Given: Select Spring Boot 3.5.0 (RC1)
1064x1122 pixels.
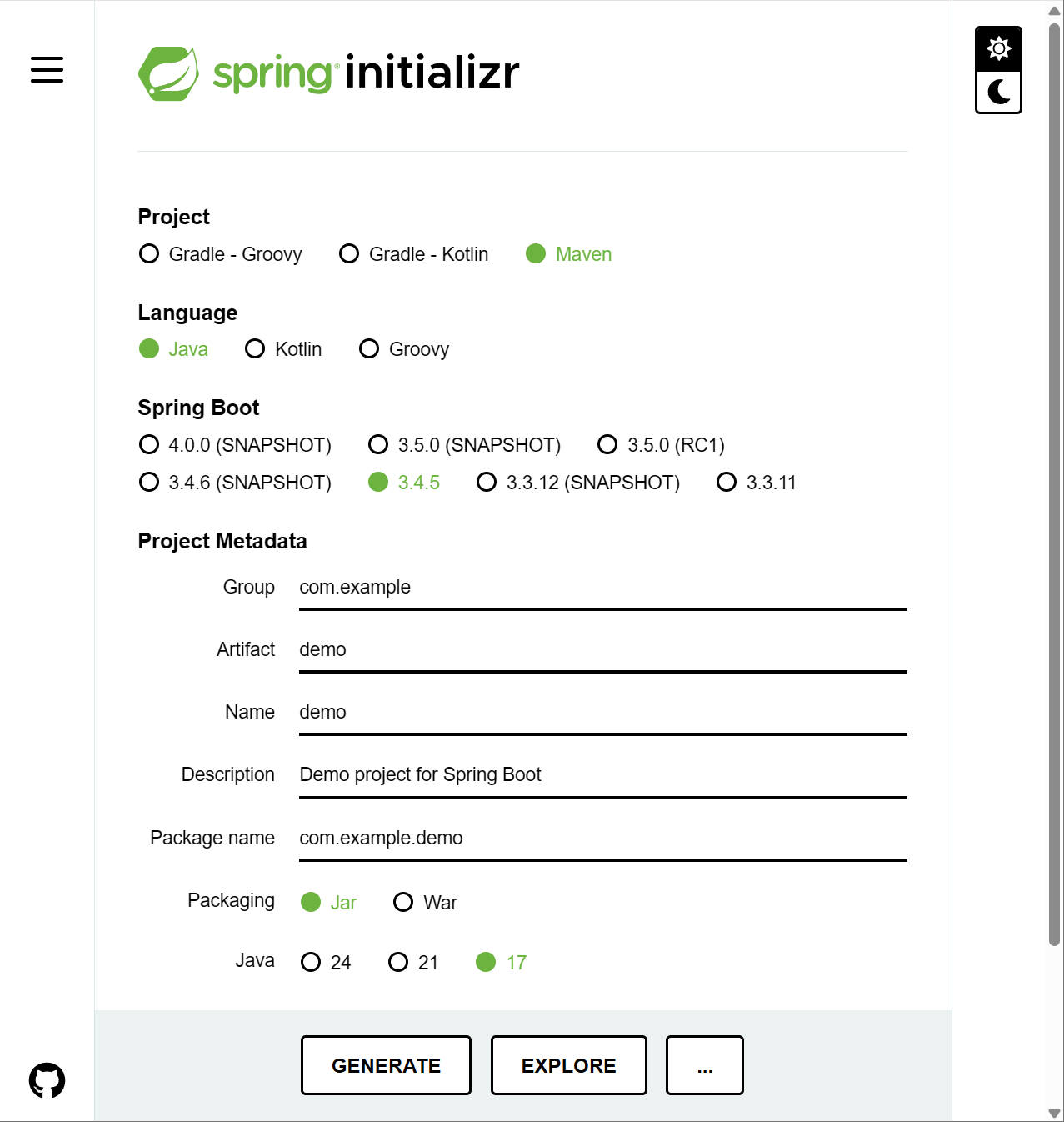Looking at the screenshot, I should click(x=662, y=445).
